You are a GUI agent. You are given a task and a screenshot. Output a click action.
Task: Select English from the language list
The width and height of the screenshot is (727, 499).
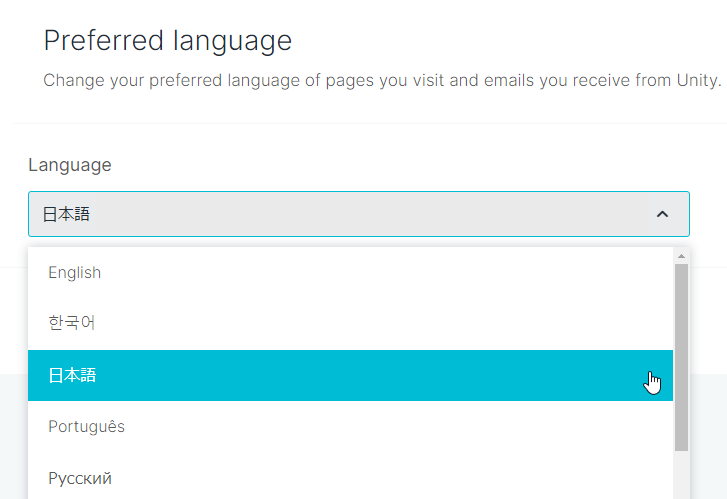(x=75, y=273)
